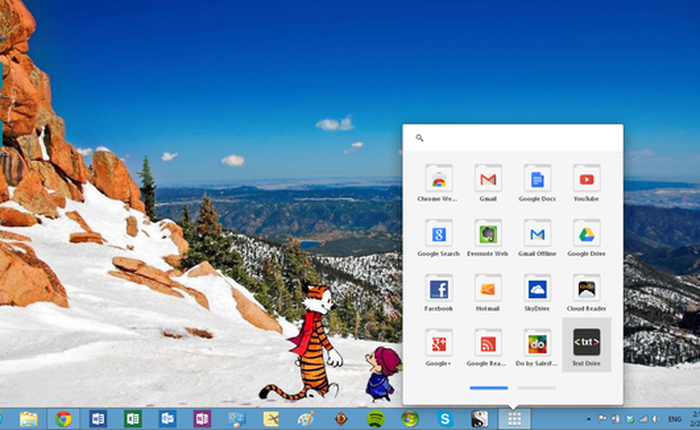Click the Chrome App Launcher grid taskbar button

(514, 419)
